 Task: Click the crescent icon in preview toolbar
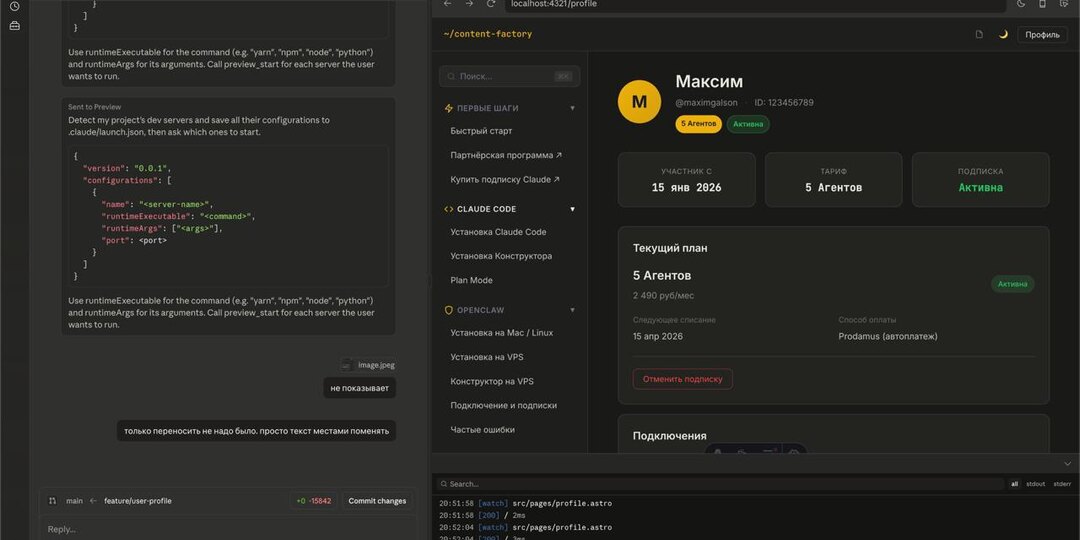point(1021,3)
